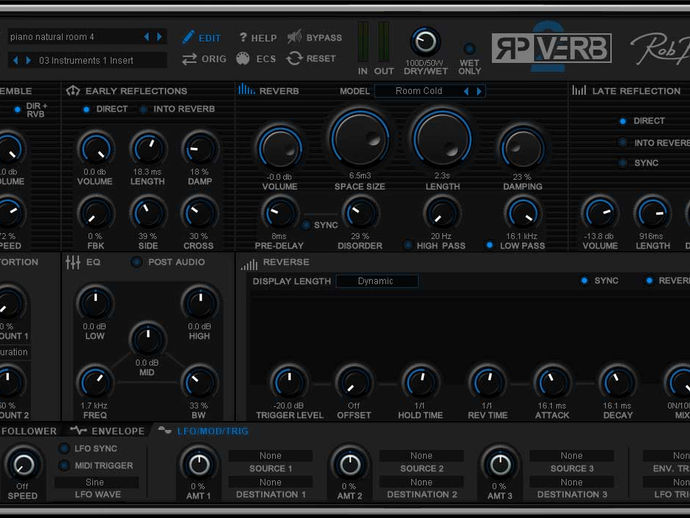Viewport: 690px width, 518px height.
Task: Click the Reverb section bars icon
Action: [246, 90]
